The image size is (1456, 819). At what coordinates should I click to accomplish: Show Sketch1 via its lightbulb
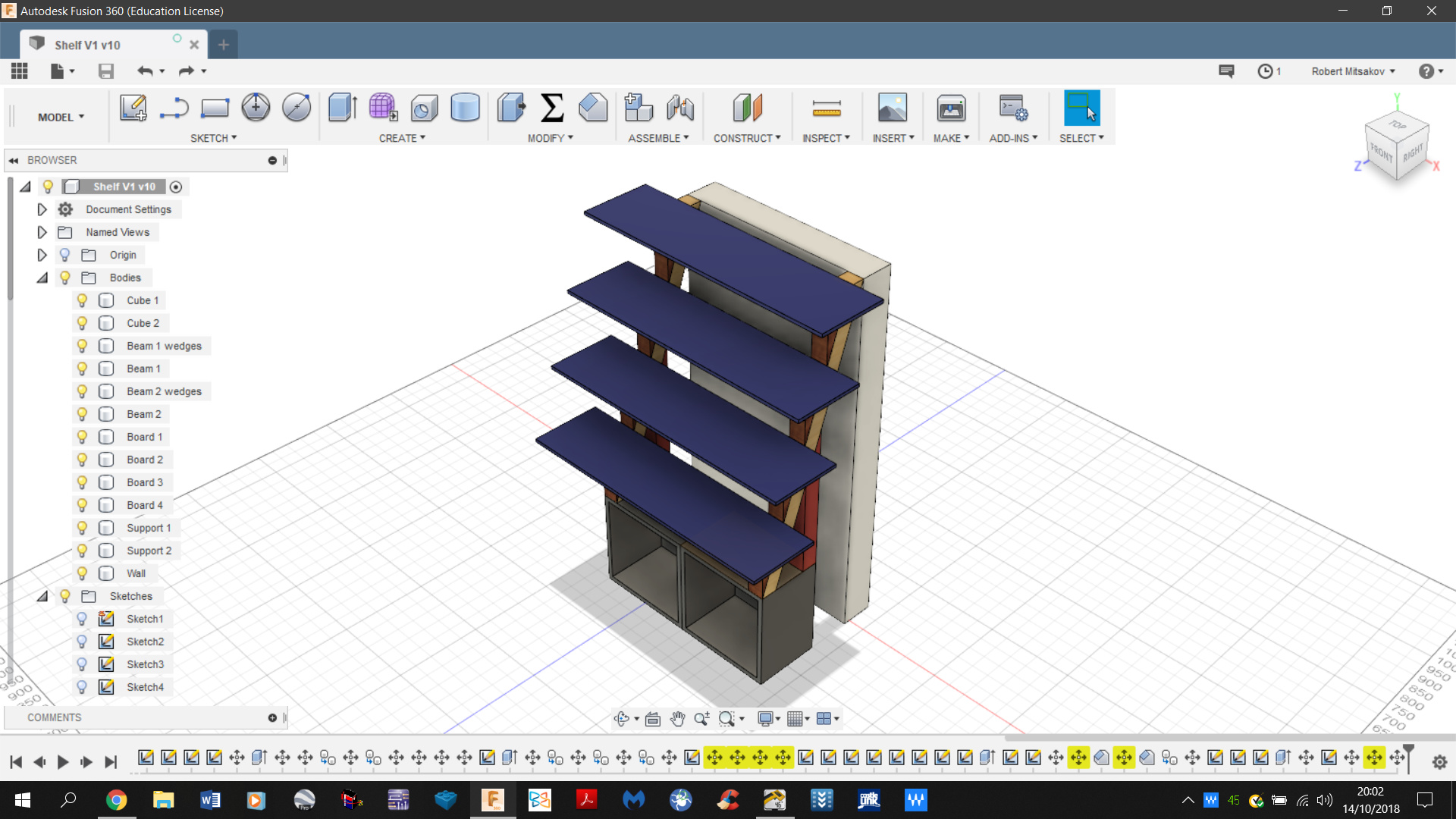pyautogui.click(x=82, y=619)
